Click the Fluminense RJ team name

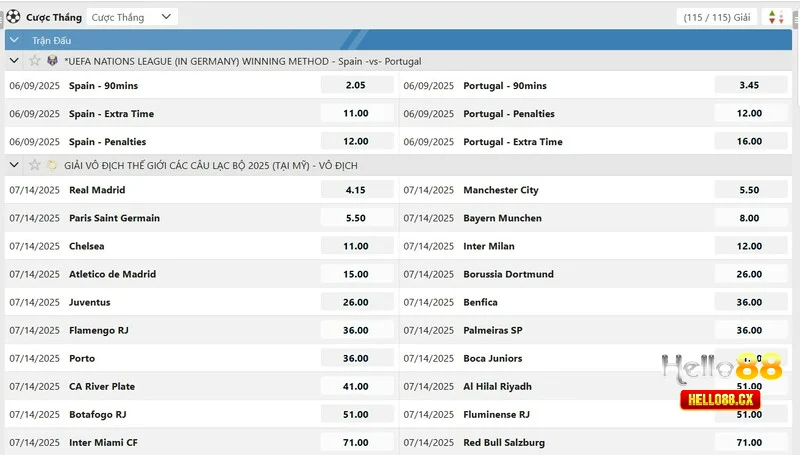(496, 414)
